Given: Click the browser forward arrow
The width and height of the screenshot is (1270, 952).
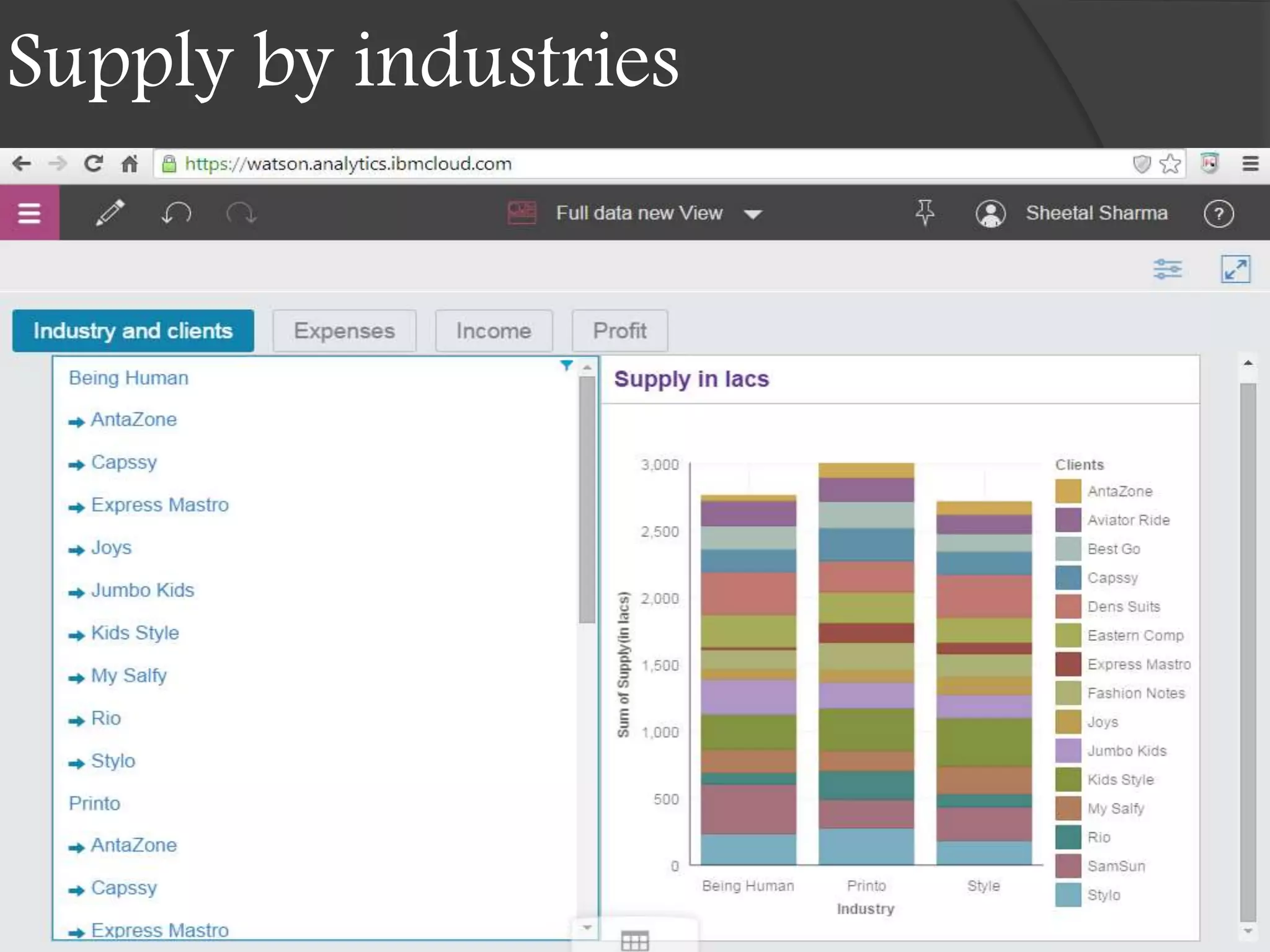Looking at the screenshot, I should [x=58, y=164].
